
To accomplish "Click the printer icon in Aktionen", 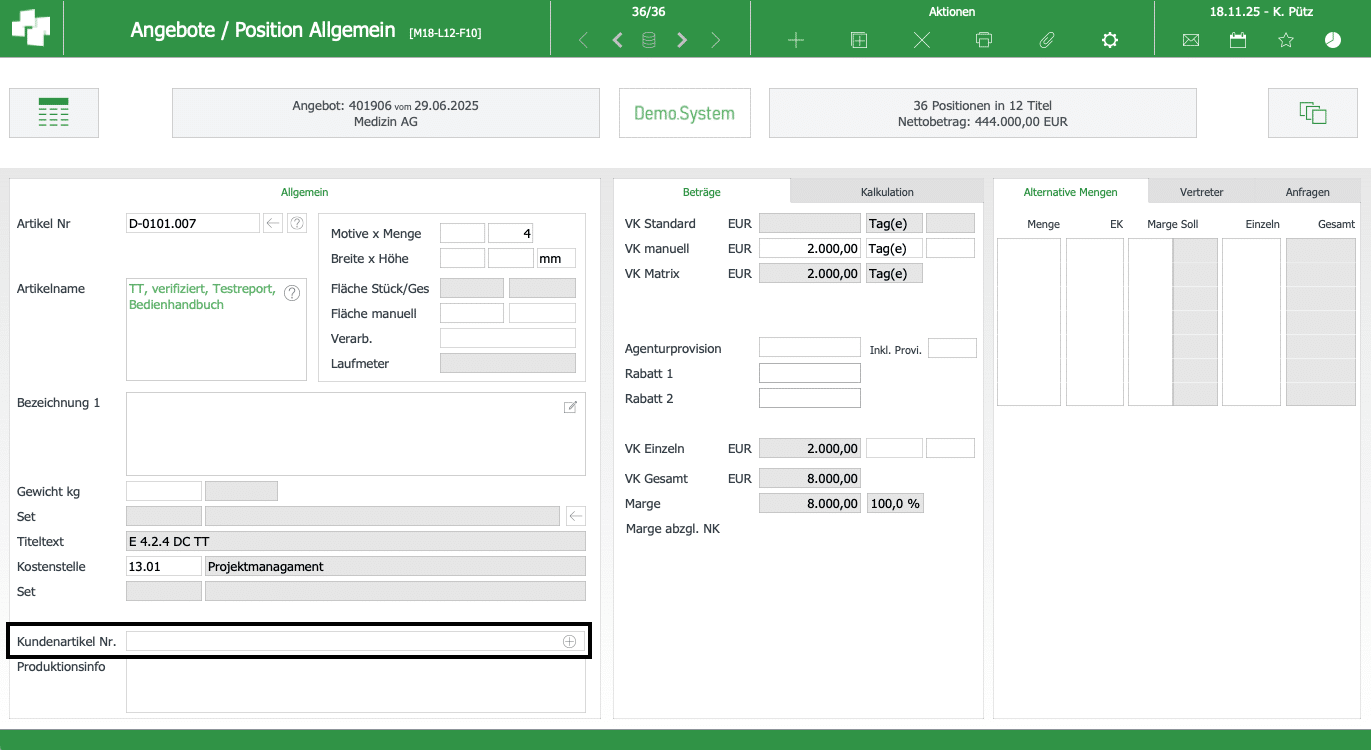I will click(x=984, y=41).
